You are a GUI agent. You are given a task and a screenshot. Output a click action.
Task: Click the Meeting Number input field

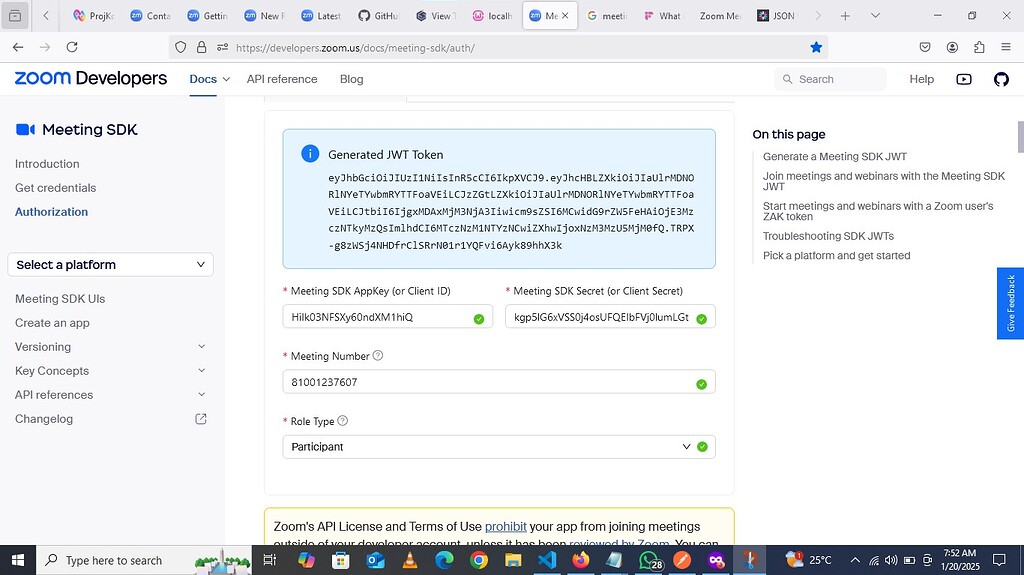tap(499, 382)
